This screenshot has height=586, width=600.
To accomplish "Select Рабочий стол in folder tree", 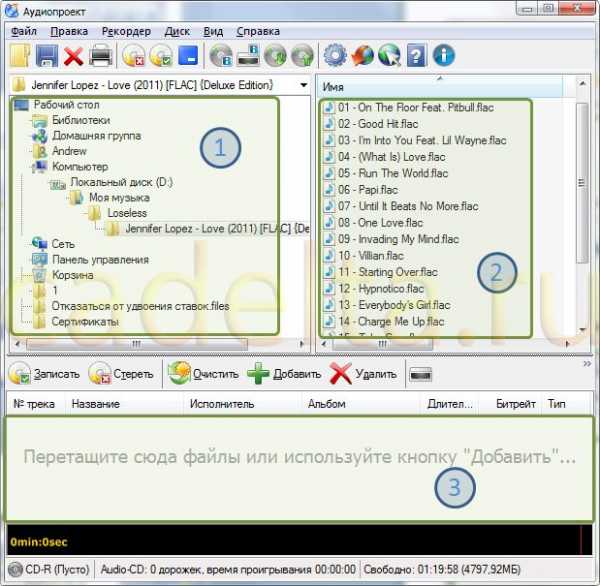I will coord(67,105).
